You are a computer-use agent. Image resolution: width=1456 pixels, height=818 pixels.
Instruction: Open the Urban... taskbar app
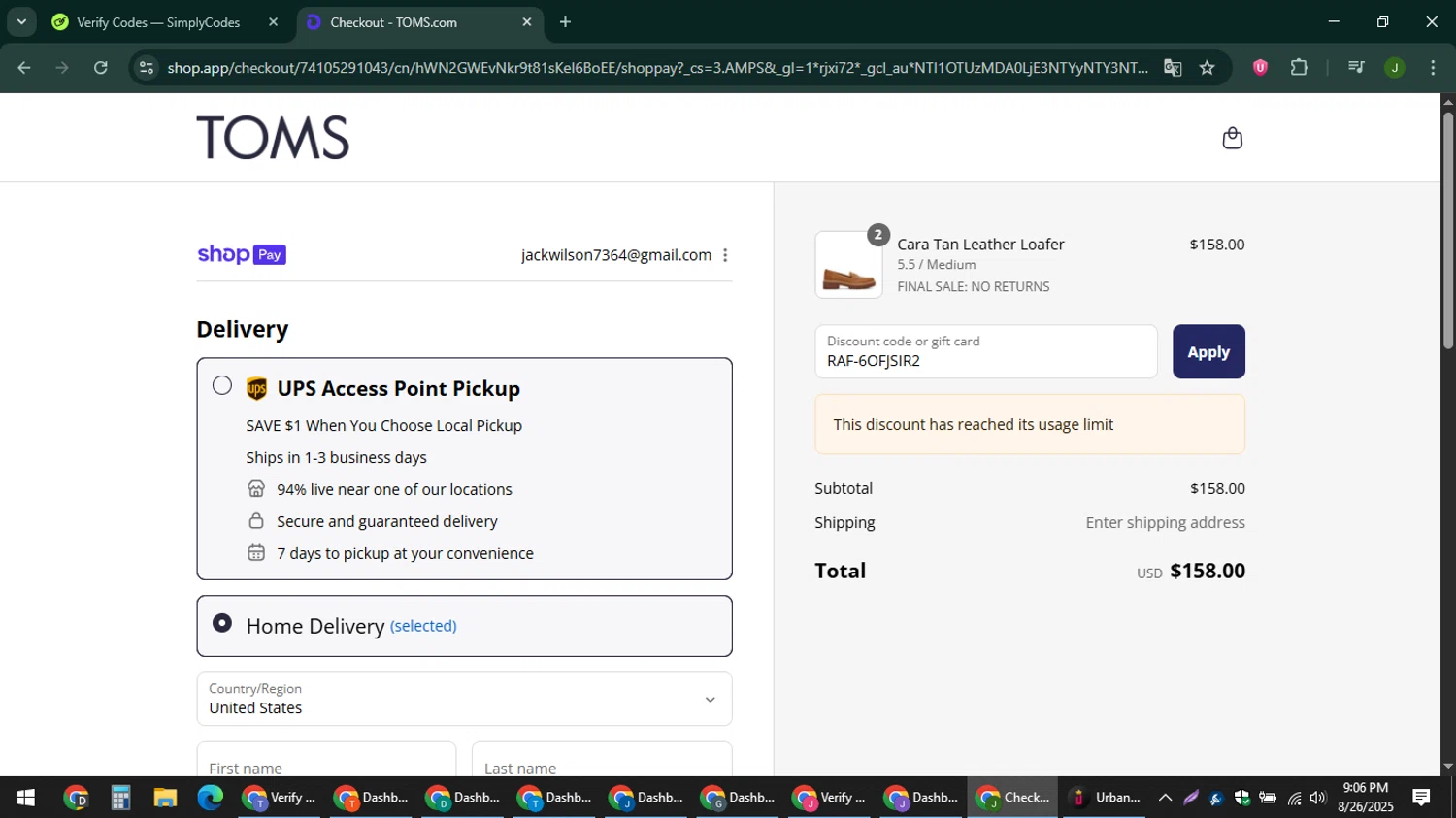tap(1105, 798)
